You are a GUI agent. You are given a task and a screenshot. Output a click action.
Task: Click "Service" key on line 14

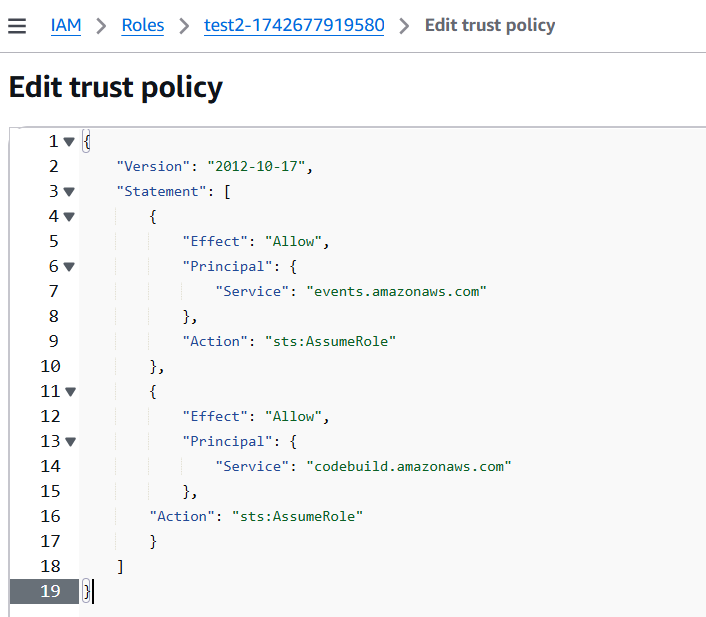pos(252,466)
